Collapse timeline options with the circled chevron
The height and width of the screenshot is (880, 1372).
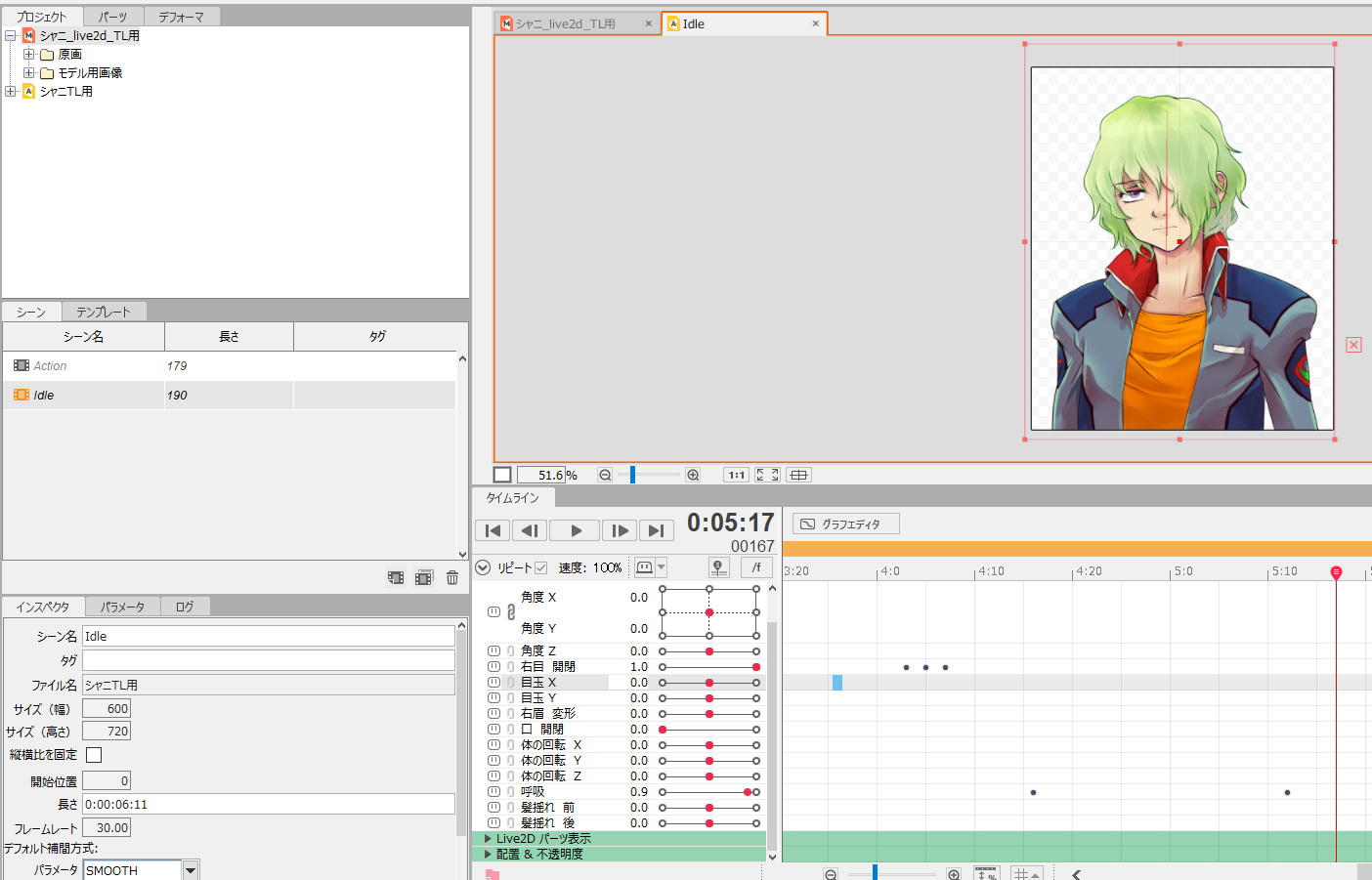click(x=483, y=567)
